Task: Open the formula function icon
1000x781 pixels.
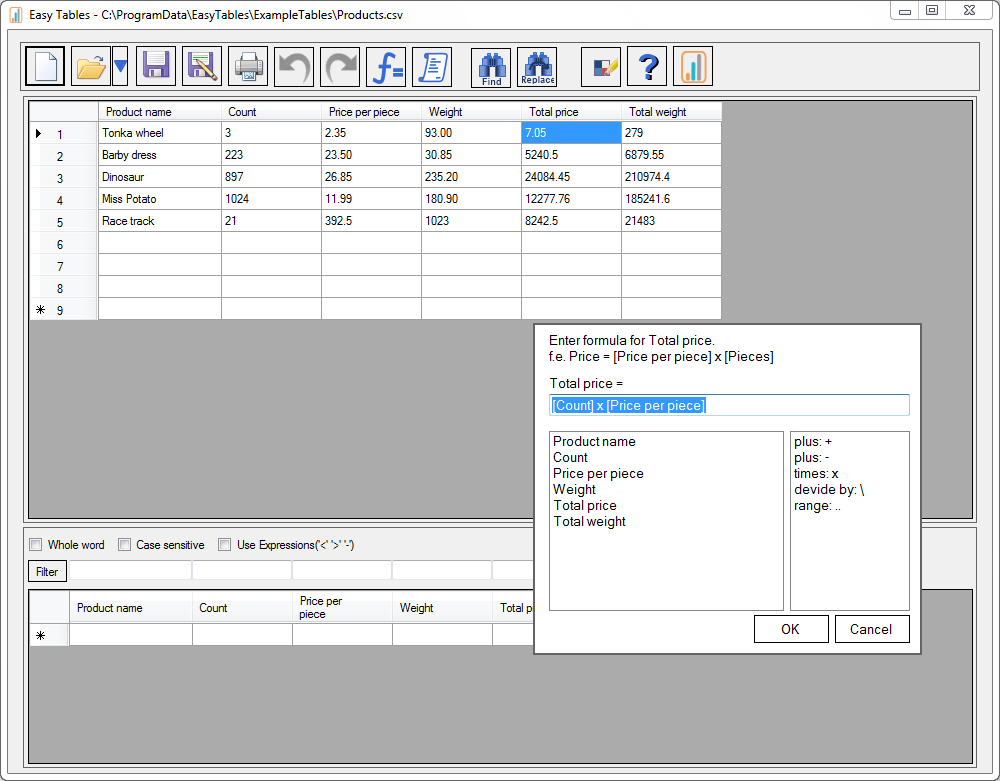Action: (386, 67)
